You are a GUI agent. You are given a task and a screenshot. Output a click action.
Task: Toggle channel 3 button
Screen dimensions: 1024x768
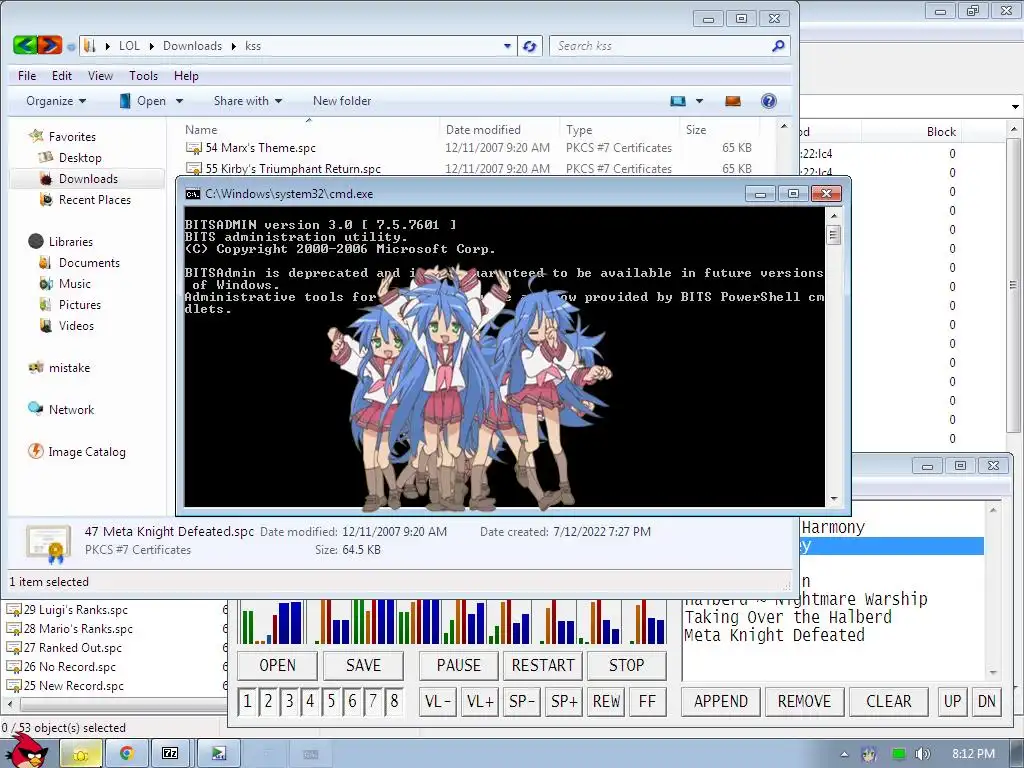(289, 701)
